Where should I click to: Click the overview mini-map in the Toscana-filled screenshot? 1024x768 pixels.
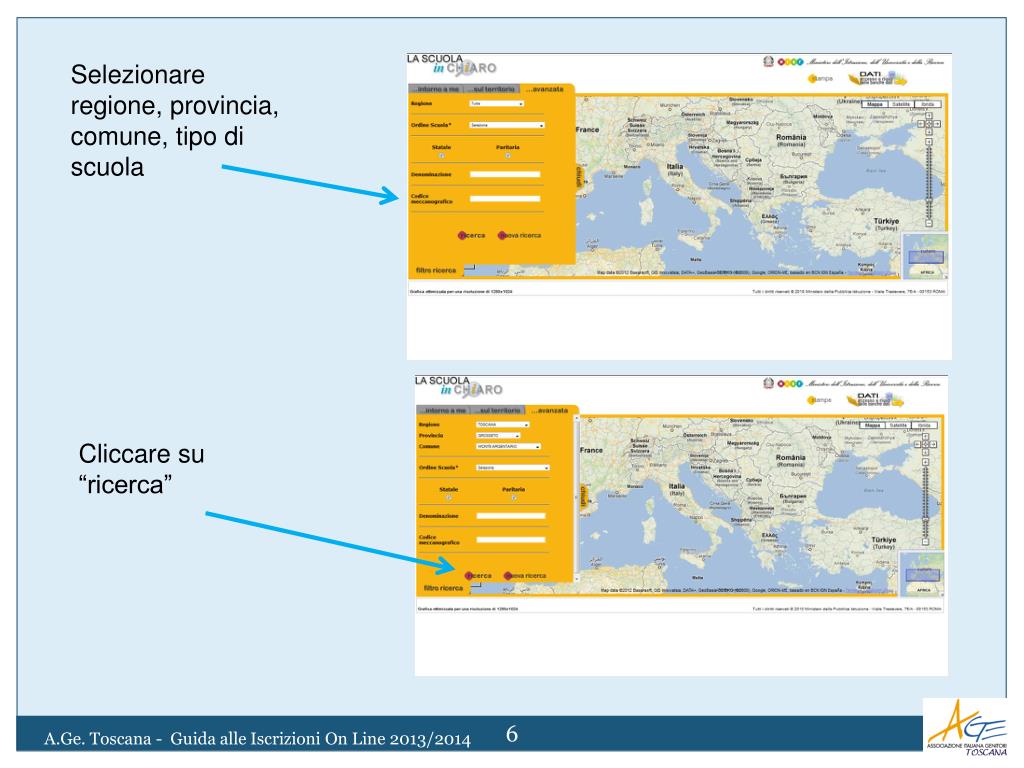(921, 573)
